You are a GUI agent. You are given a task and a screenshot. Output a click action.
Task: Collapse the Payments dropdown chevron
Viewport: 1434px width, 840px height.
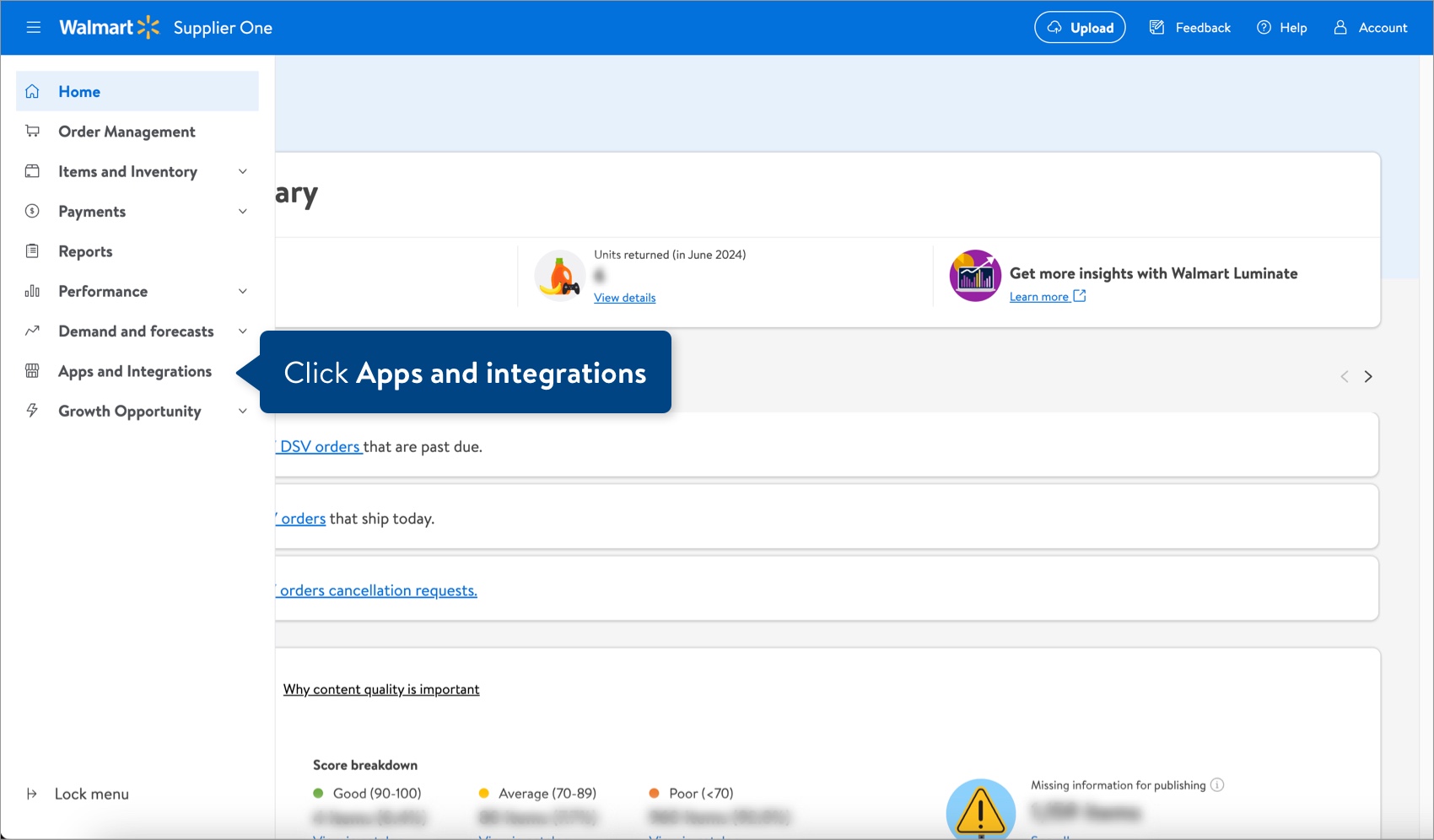[x=243, y=211]
